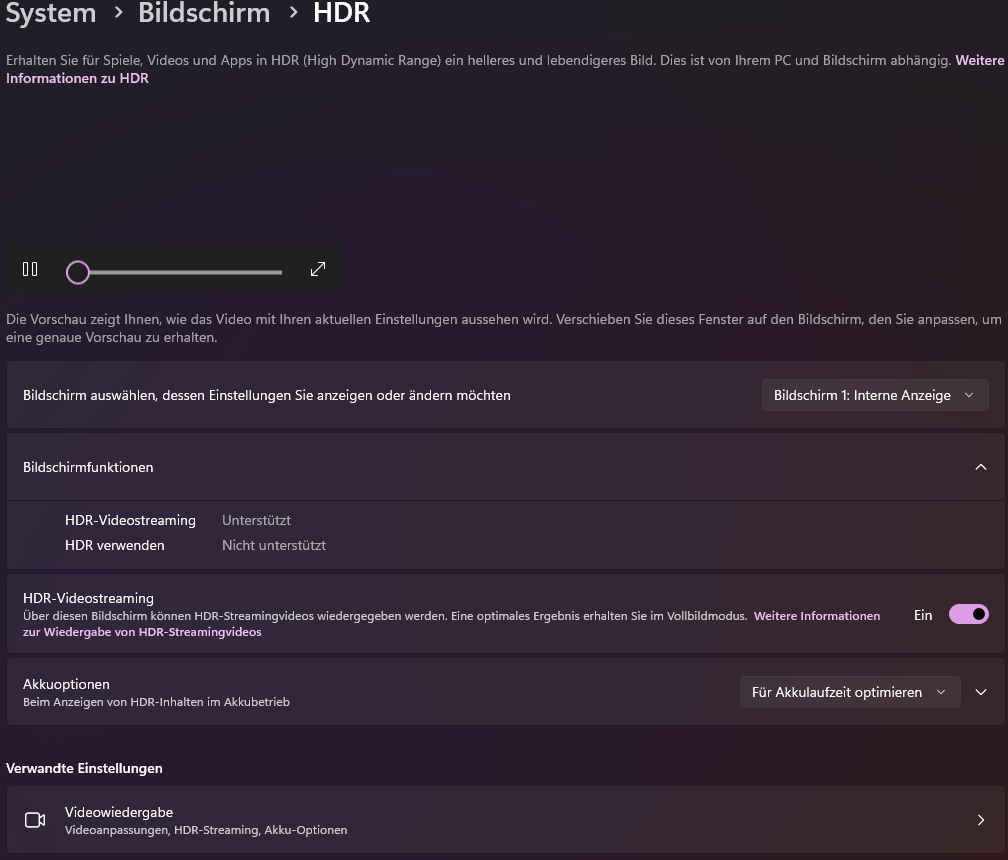1008x860 pixels.
Task: Pause the HDR video preview
Action: [29, 269]
